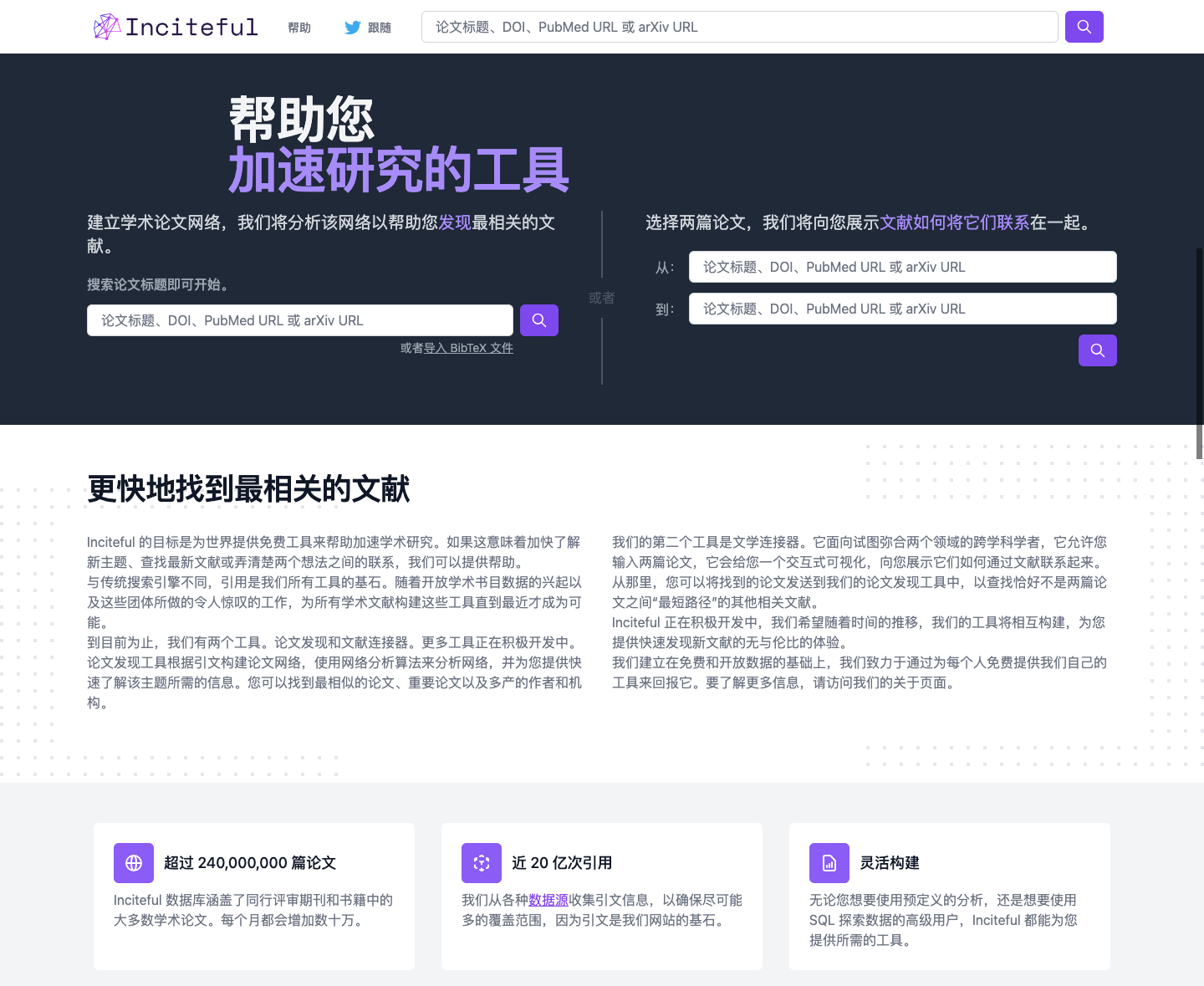Click the page vertical scrollbar thumb

1200,354
